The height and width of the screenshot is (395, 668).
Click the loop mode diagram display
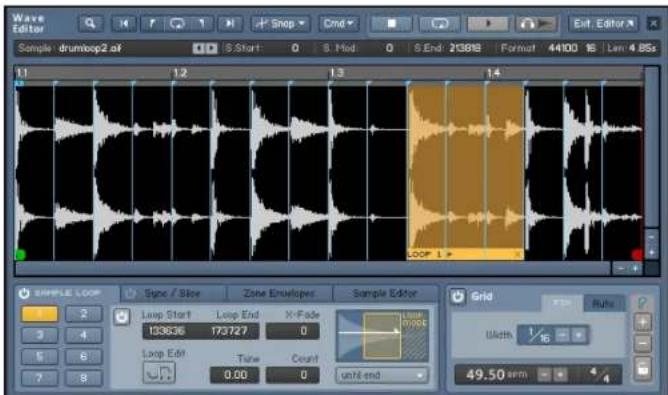382,336
